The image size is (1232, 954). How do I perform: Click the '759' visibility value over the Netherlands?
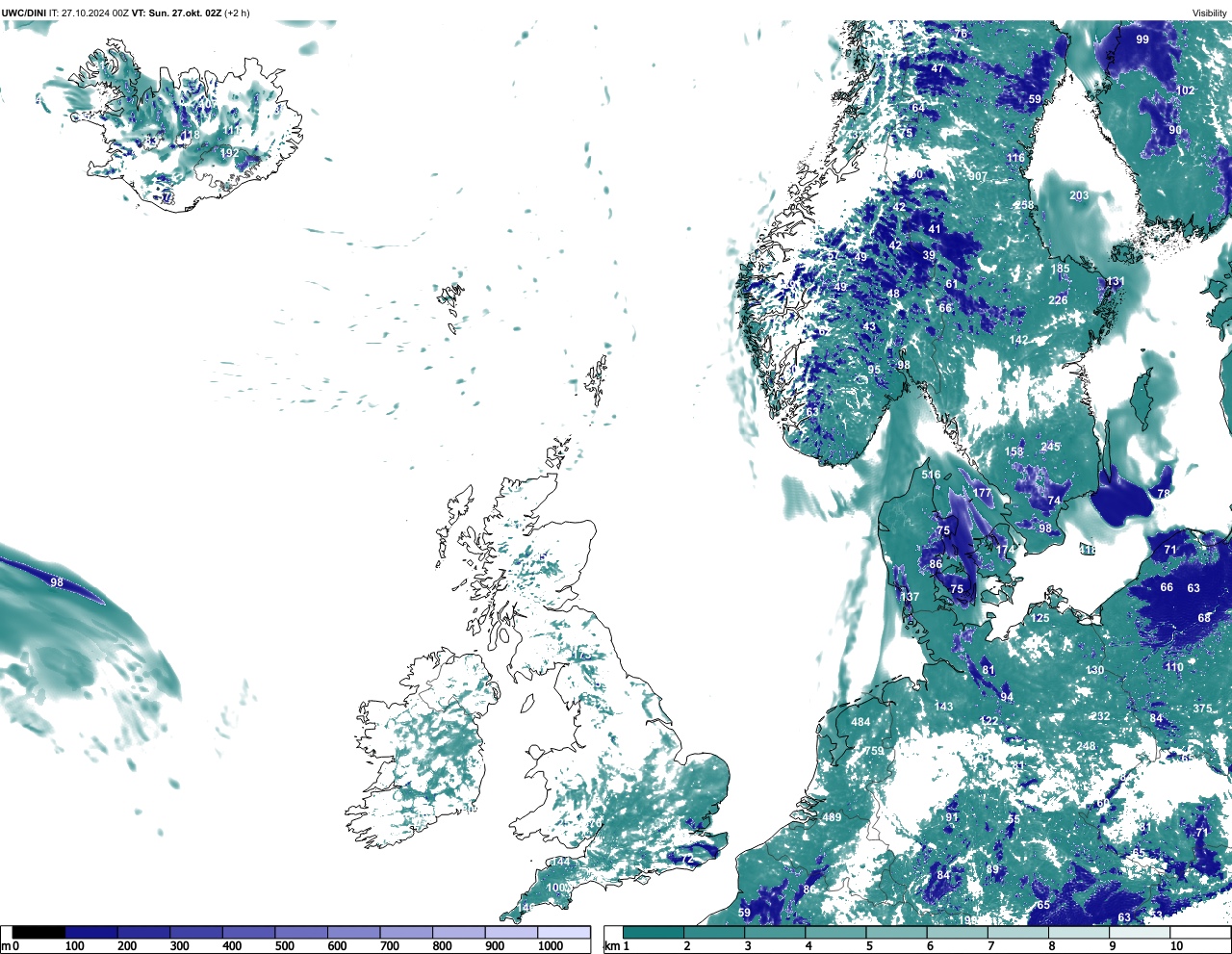[x=874, y=751]
